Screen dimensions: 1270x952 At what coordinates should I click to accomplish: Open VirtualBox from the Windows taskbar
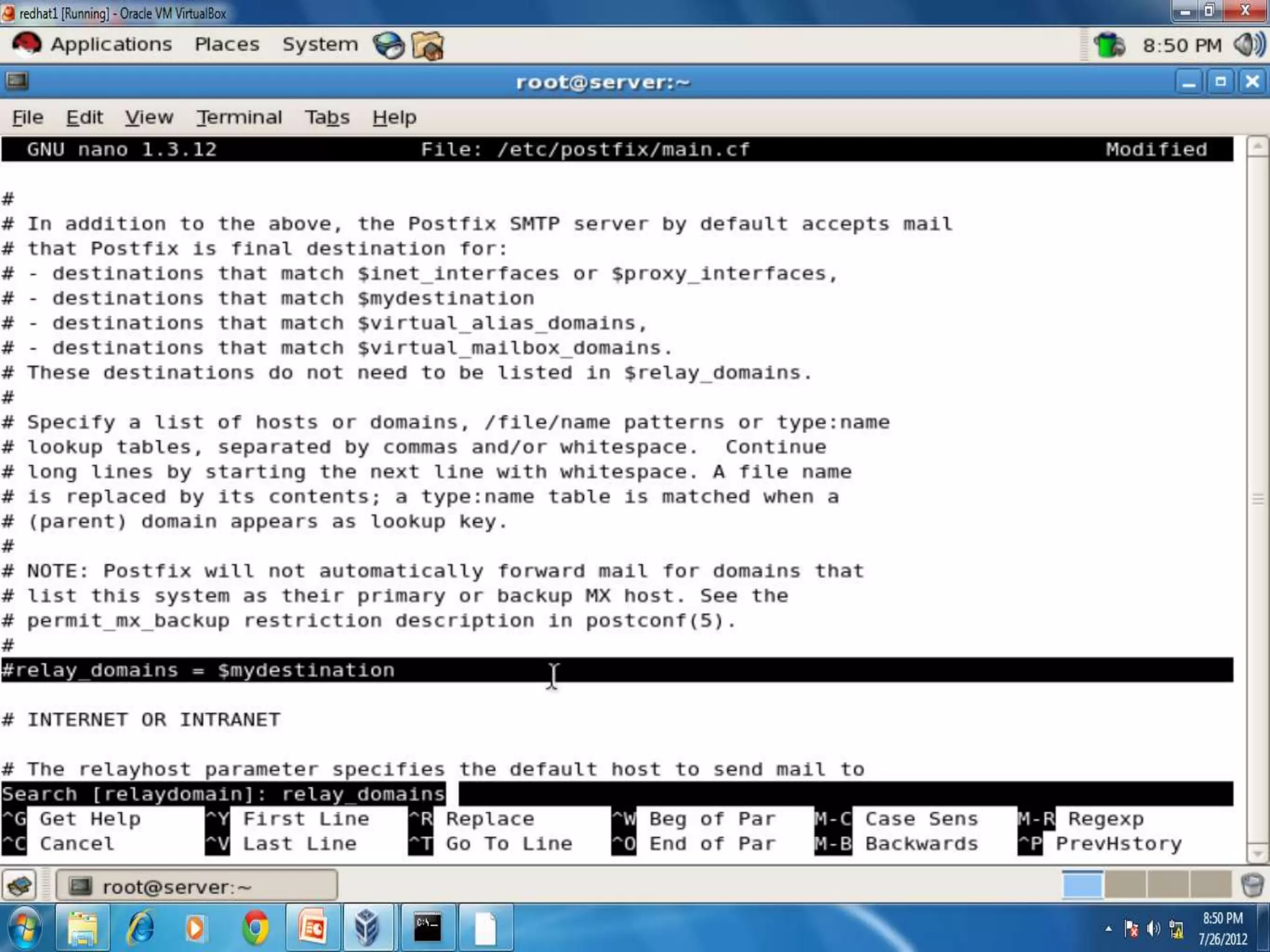click(368, 929)
